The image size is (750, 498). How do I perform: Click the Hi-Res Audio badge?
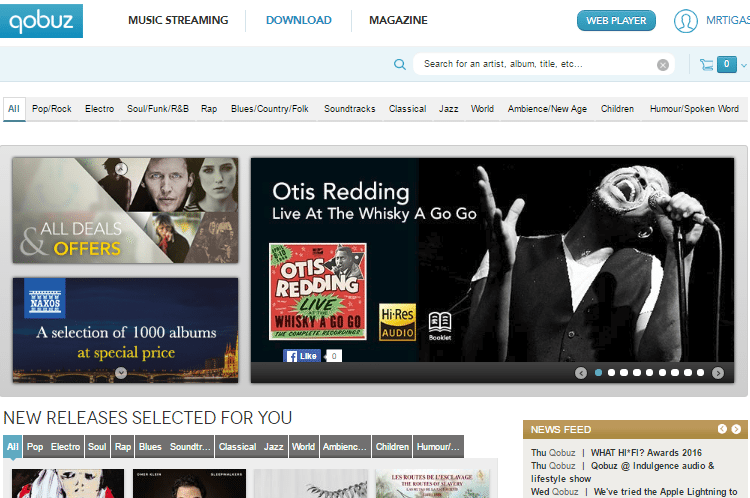397,322
